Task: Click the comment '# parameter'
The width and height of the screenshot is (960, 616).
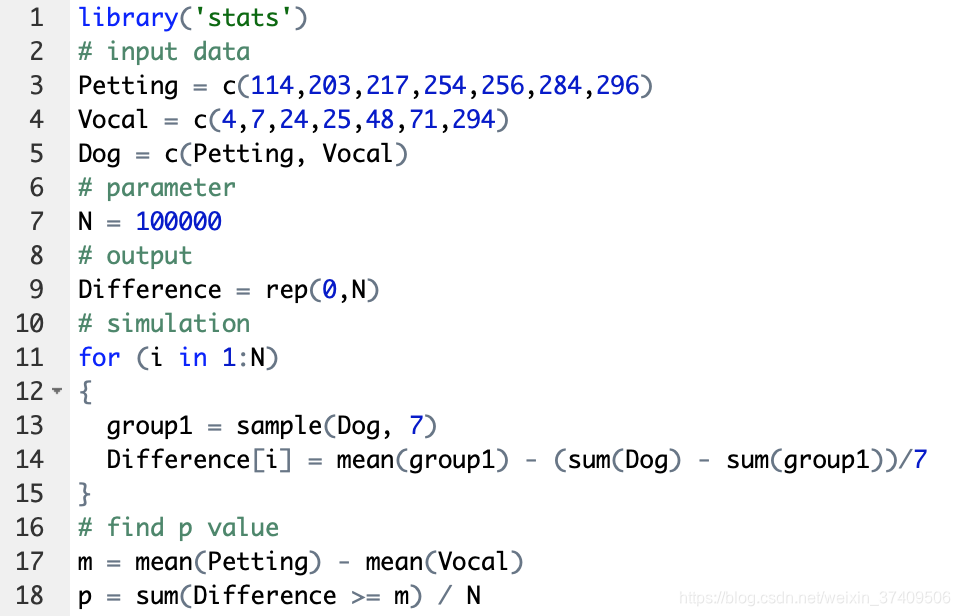Action: (x=157, y=188)
